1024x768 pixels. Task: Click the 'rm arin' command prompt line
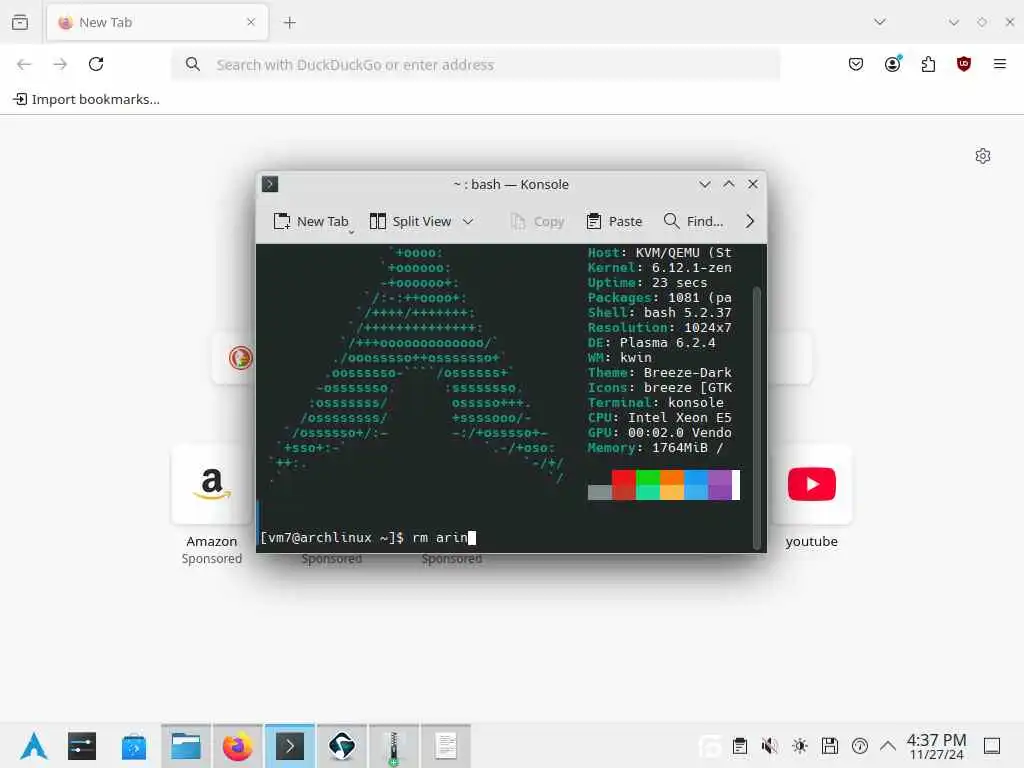368,537
